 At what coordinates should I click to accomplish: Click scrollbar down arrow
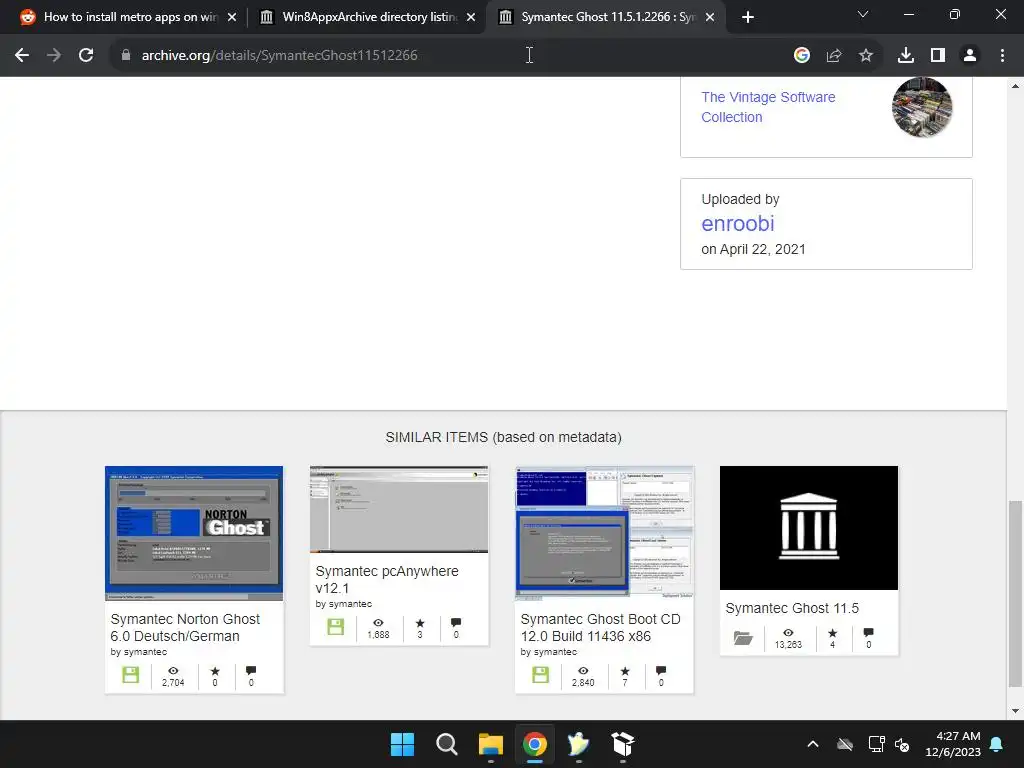(x=1015, y=711)
